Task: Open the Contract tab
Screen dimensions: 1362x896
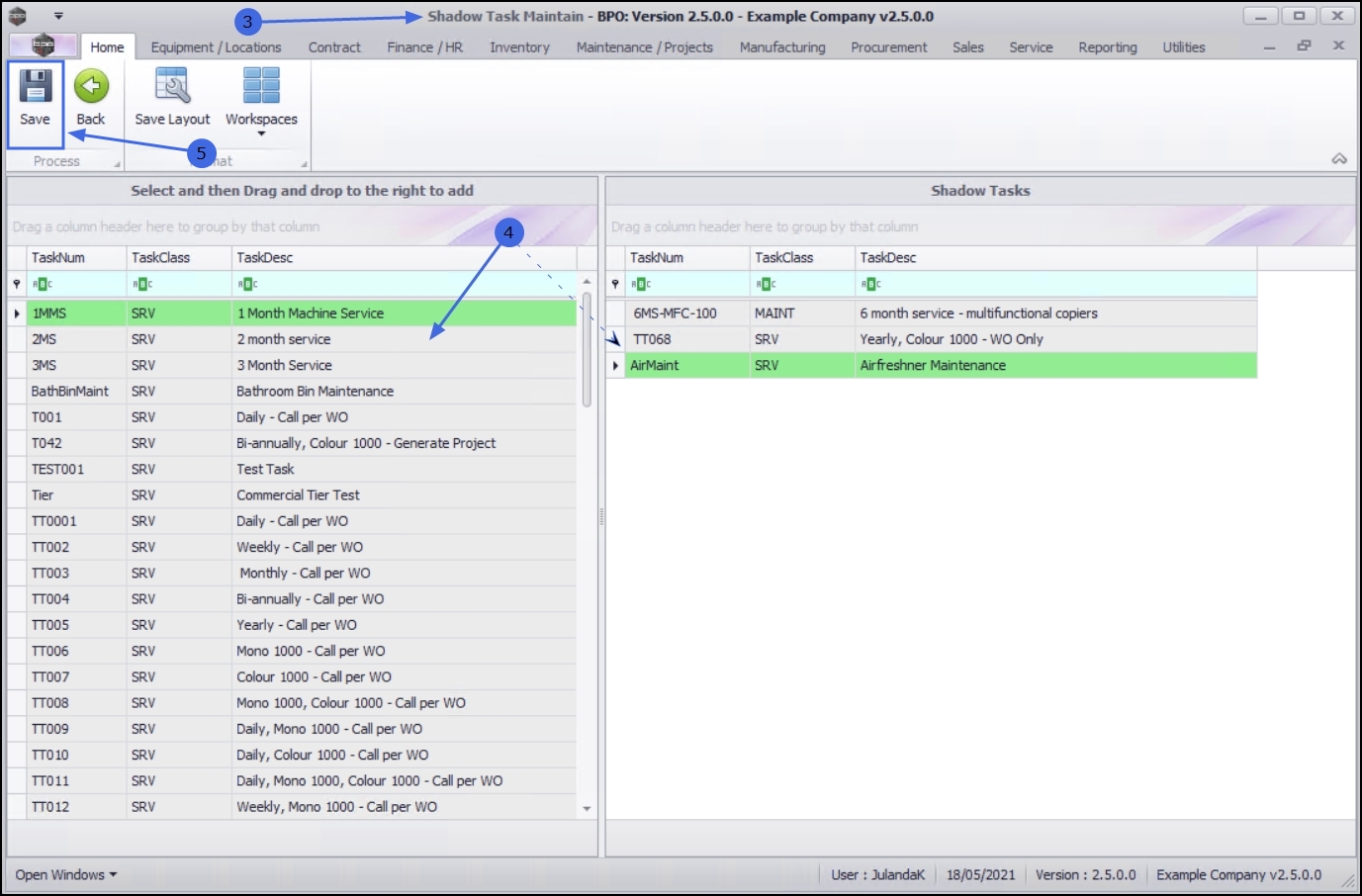Action: pos(334,46)
